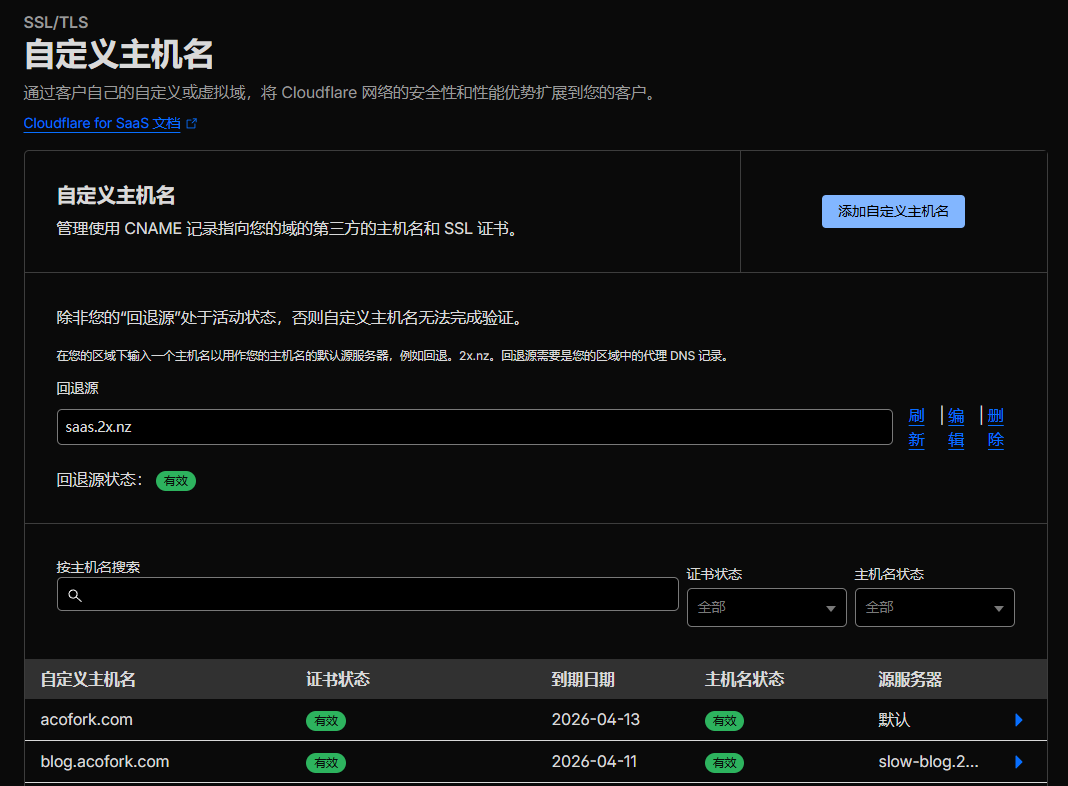Click the 刷新 link for the fallback origin

click(916, 428)
